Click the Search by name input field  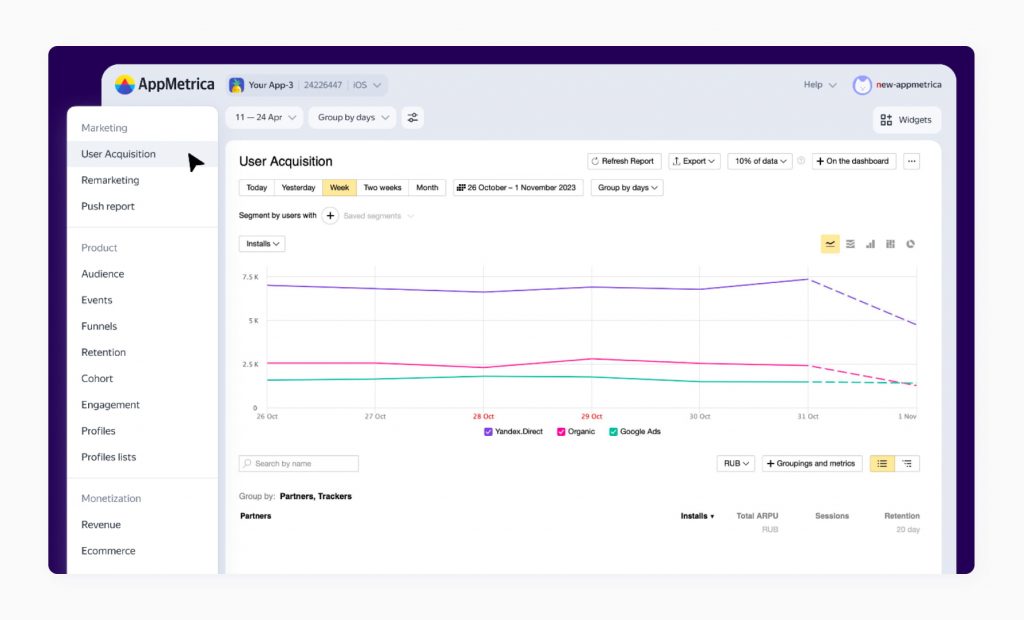tap(299, 463)
